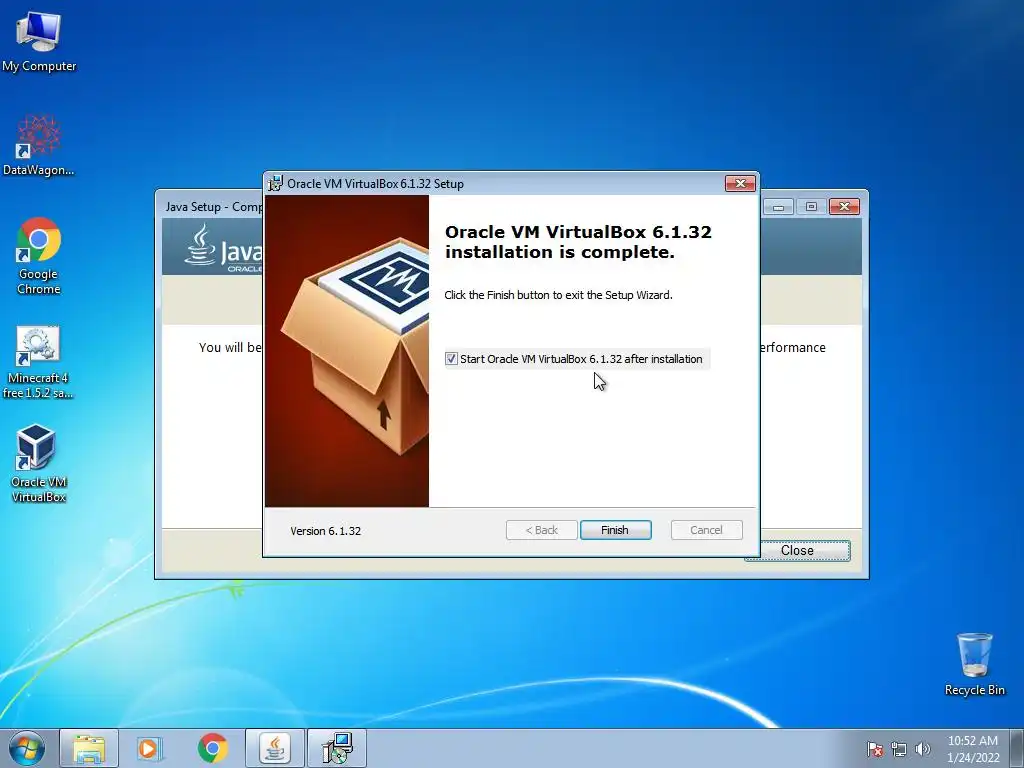Open My Computer desktop icon
The width and height of the screenshot is (1024, 768).
pos(39,42)
